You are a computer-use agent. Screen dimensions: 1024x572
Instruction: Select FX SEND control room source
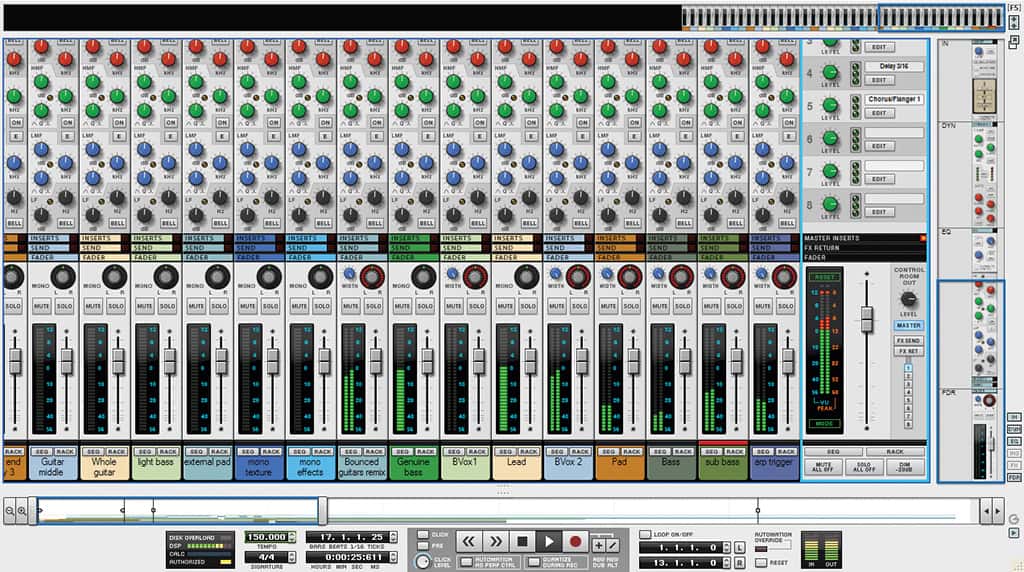click(x=908, y=341)
